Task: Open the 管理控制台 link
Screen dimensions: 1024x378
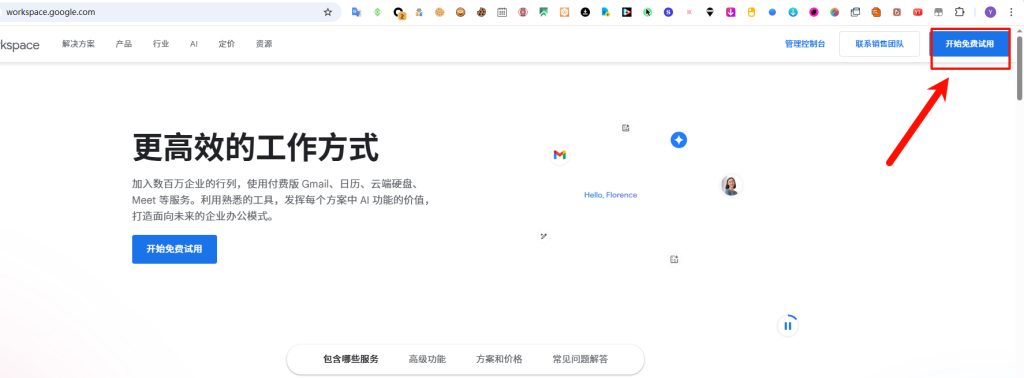Action: click(x=805, y=44)
